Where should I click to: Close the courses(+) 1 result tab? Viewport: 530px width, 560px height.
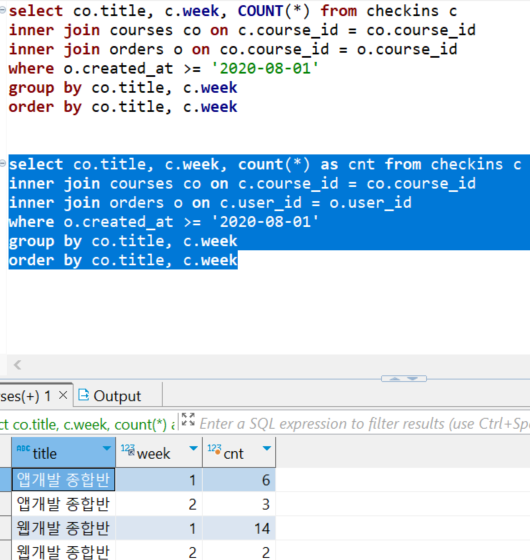point(63,395)
